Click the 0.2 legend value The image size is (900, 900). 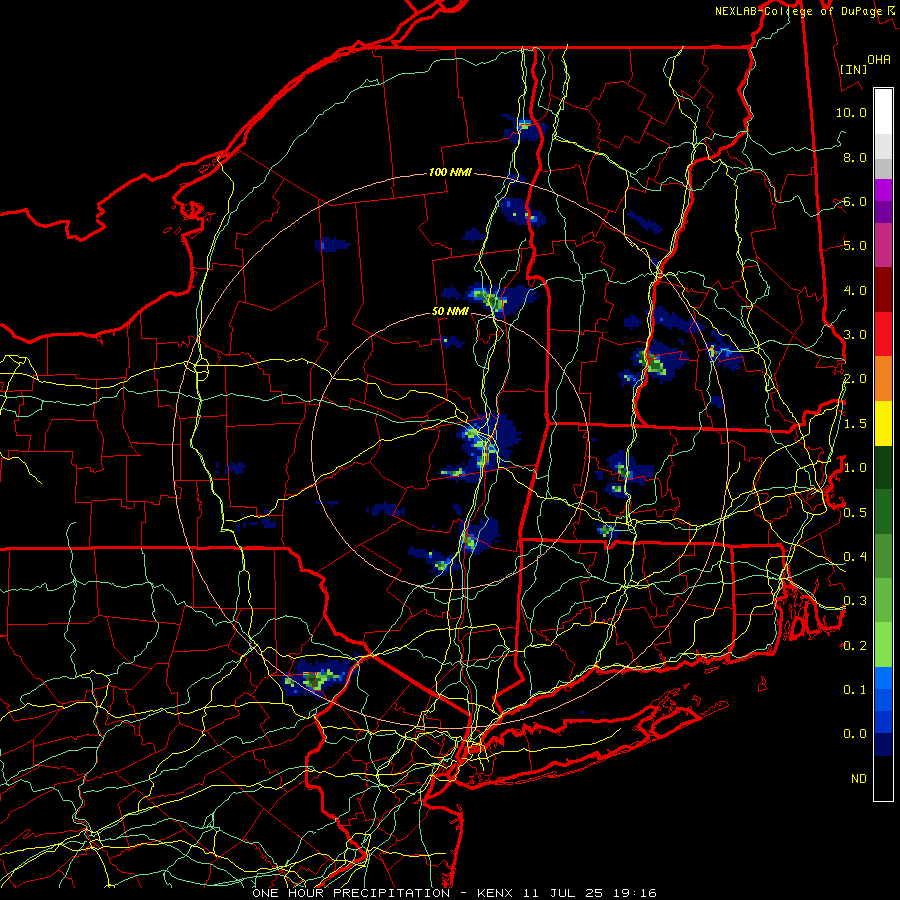855,646
